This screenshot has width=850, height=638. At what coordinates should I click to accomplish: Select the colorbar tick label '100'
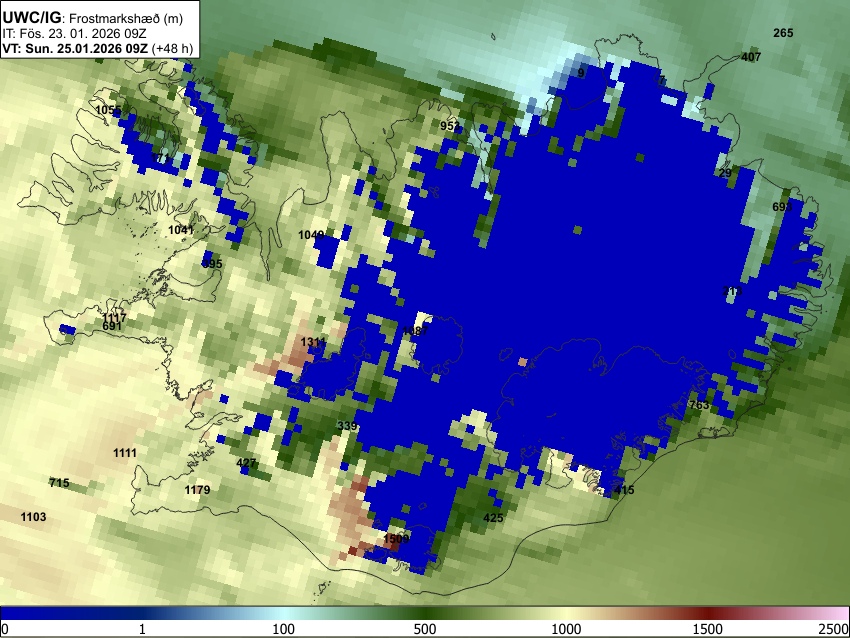pos(283,629)
